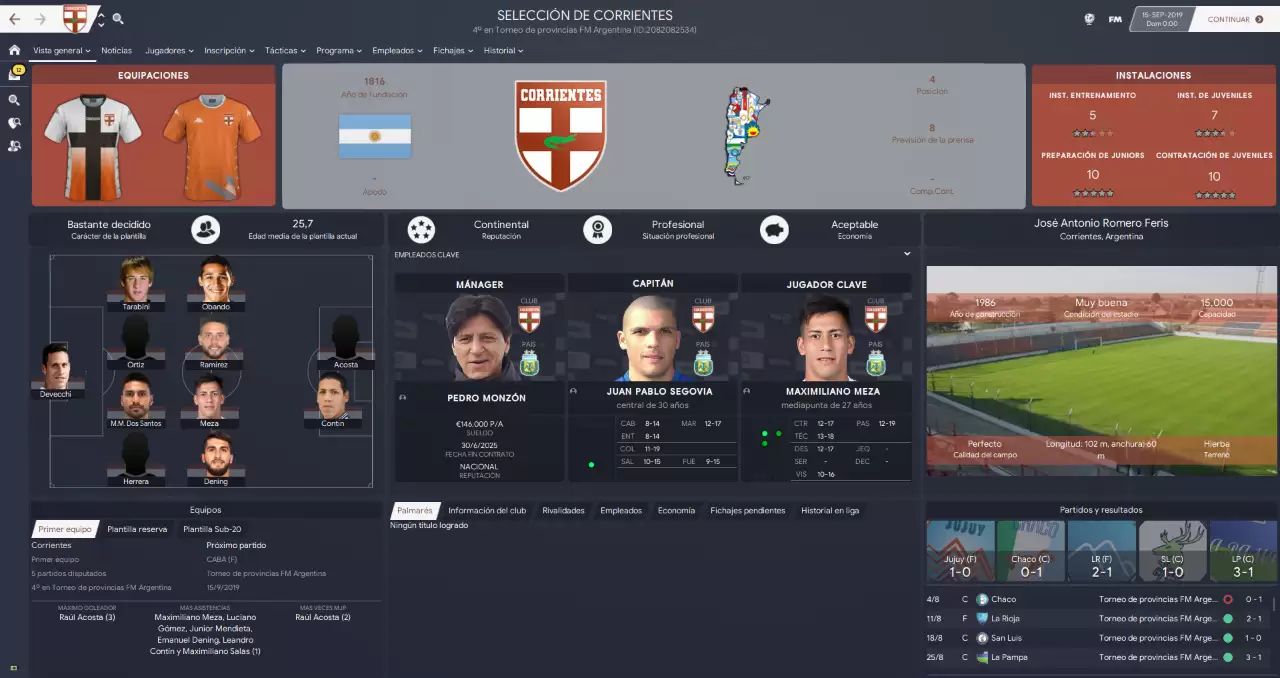The image size is (1280, 678).
Task: Expand the Empleados Clave dropdown arrow
Action: point(907,254)
